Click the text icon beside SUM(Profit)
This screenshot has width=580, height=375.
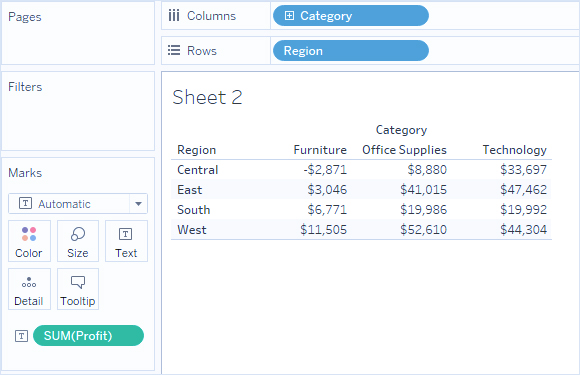[21, 336]
